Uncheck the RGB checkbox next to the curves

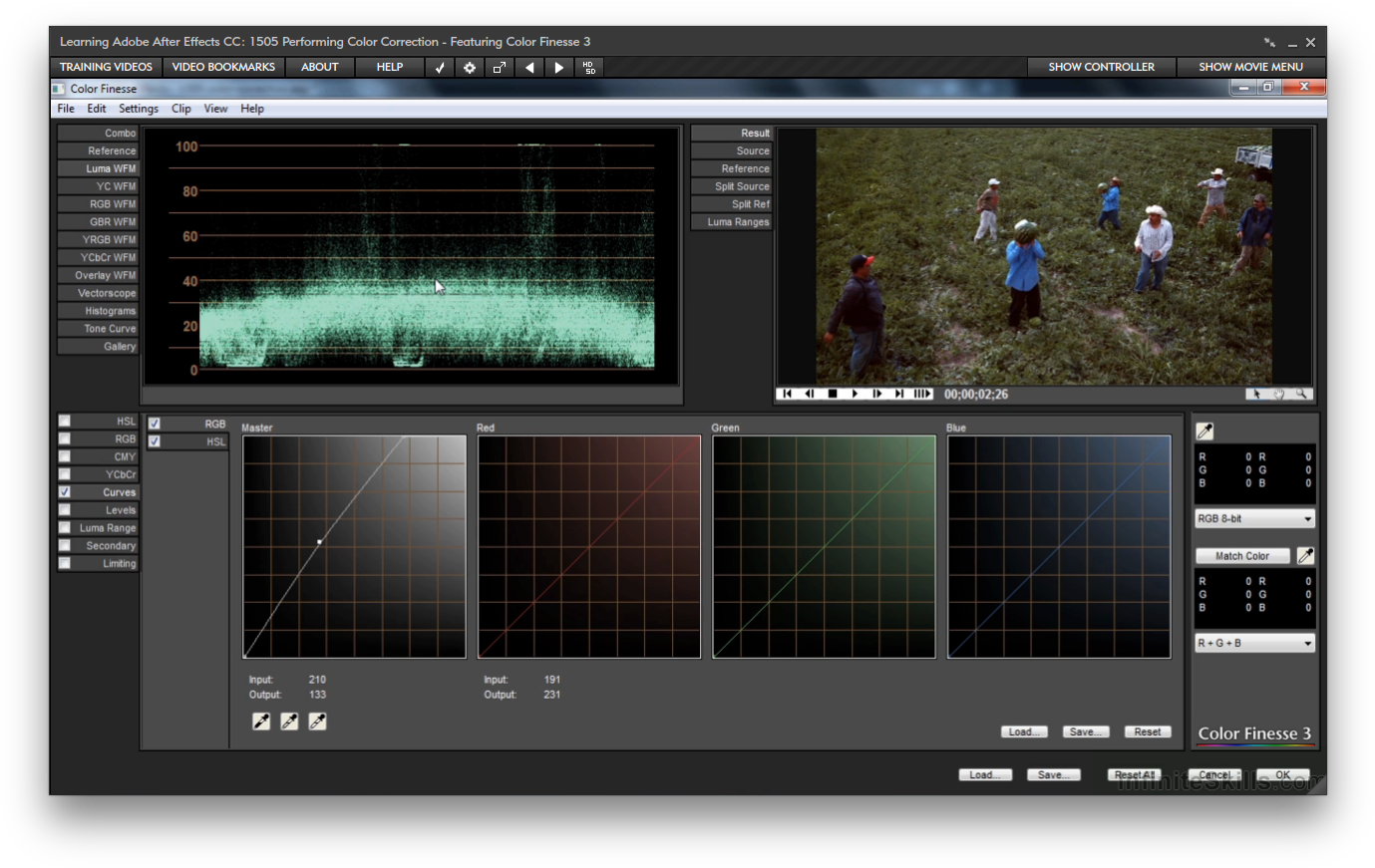click(154, 423)
